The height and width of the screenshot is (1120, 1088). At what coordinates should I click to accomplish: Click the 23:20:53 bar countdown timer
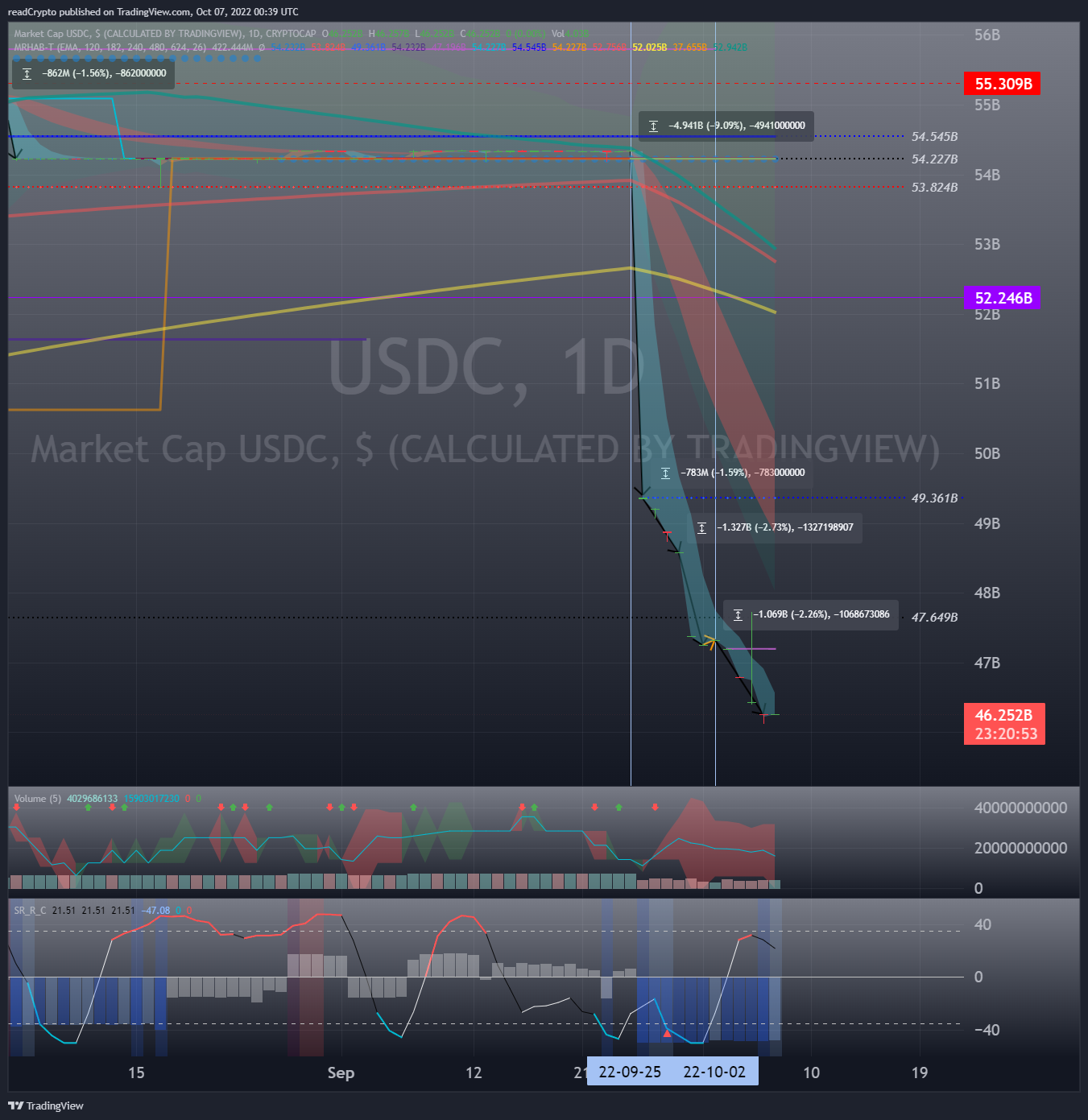1005,734
